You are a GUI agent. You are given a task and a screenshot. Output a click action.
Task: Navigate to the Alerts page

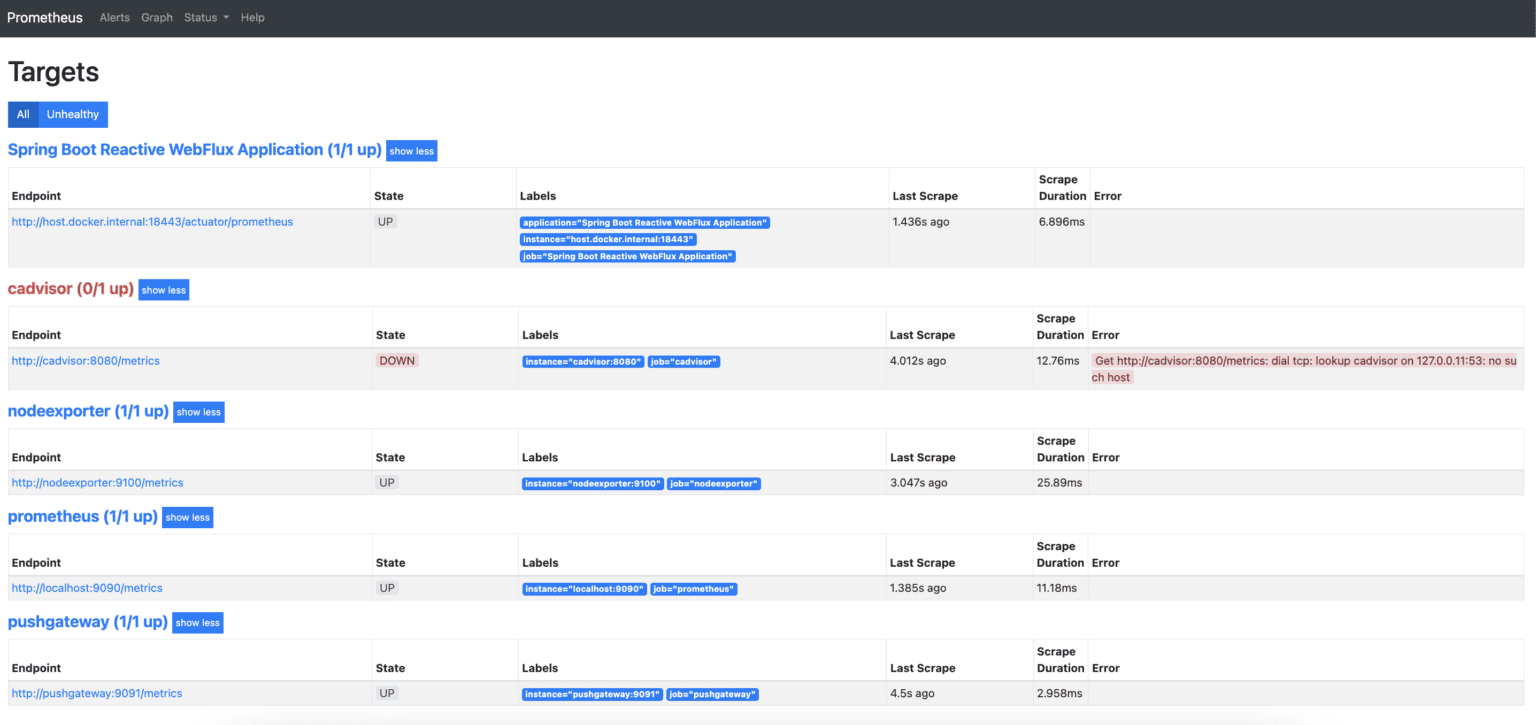tap(114, 17)
